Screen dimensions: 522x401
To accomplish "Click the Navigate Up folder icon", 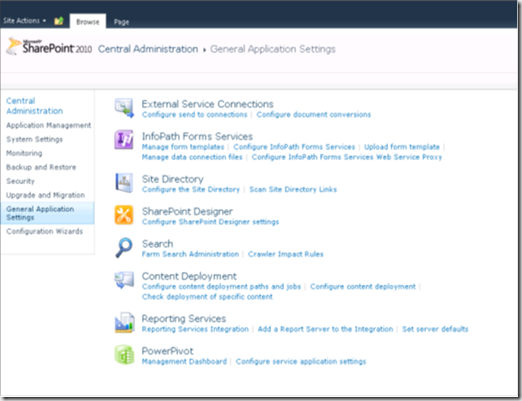I will coord(59,21).
